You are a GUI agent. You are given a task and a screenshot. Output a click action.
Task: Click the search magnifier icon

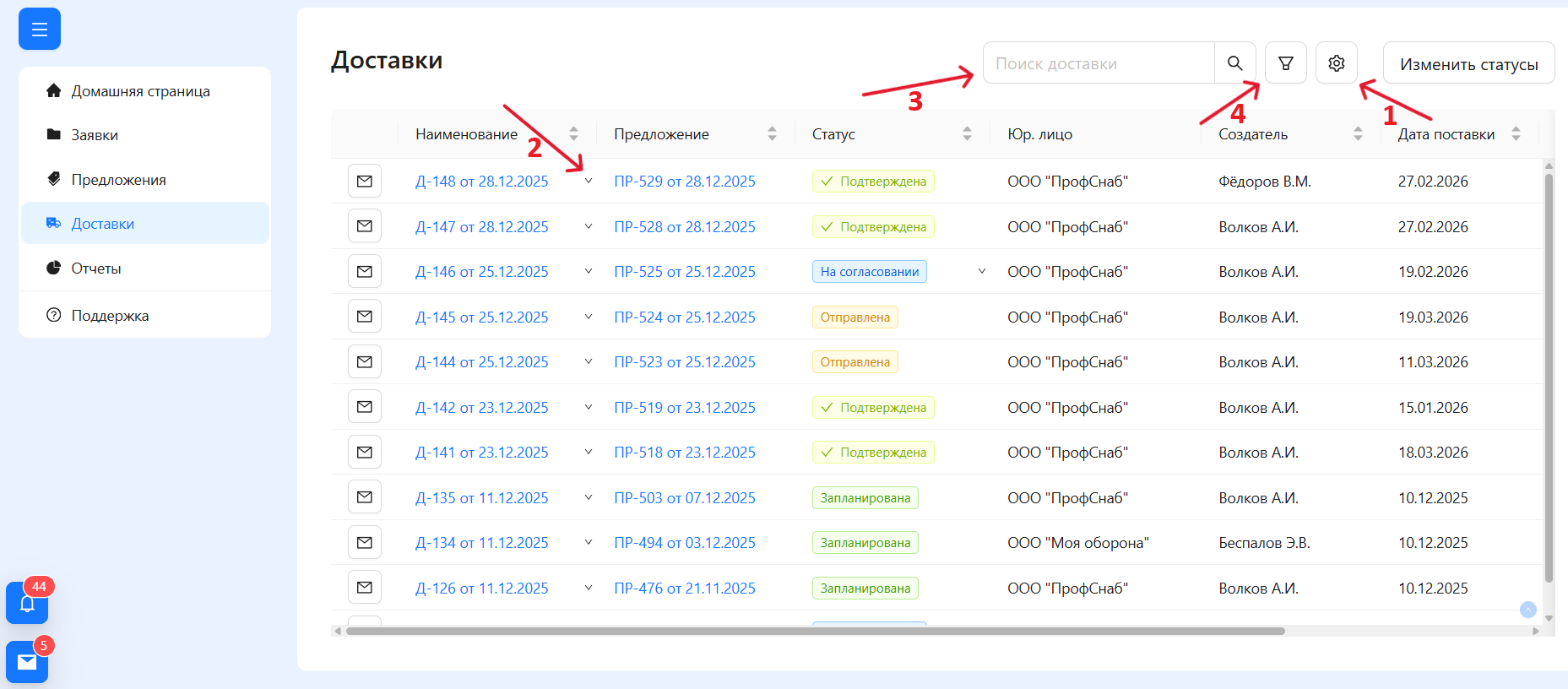point(1234,63)
